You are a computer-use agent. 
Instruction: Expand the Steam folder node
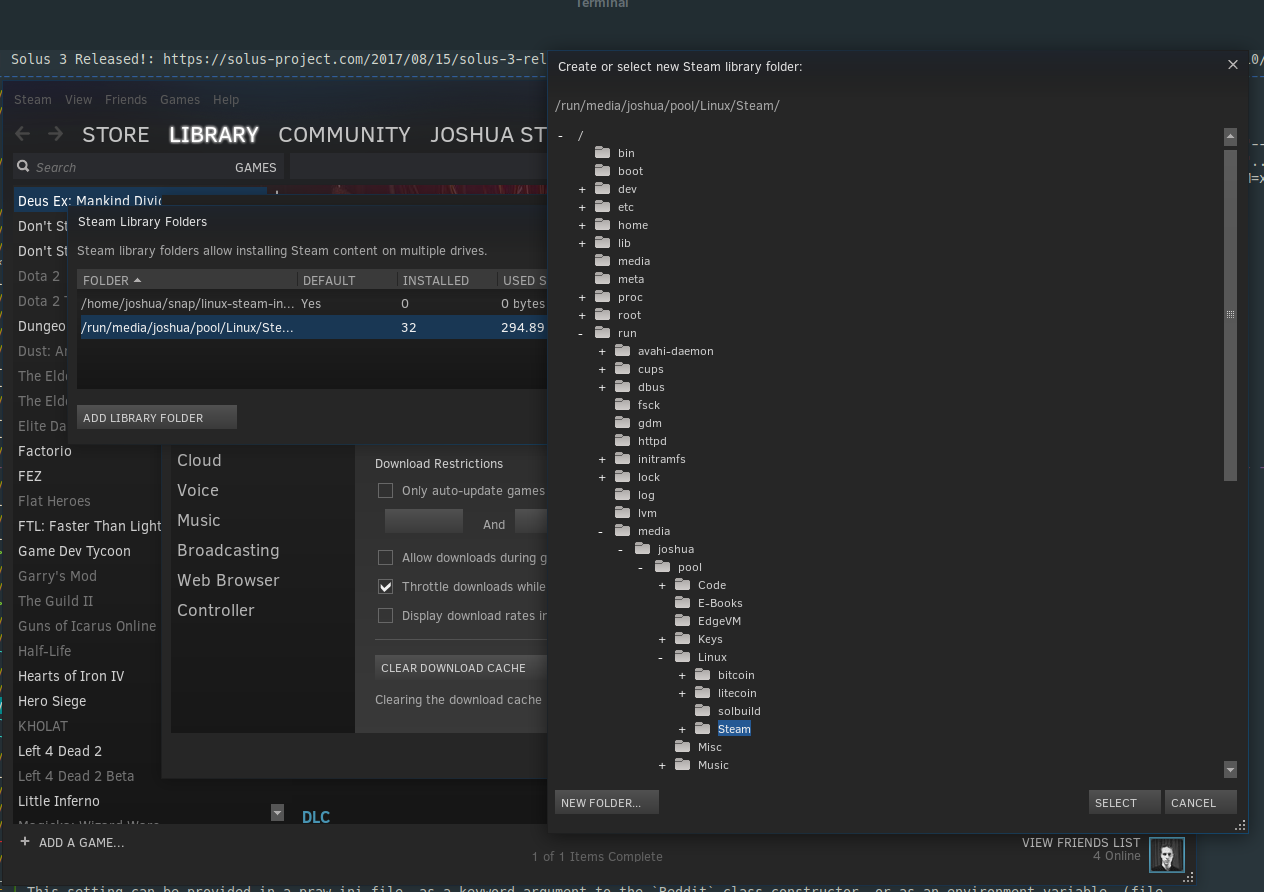pyautogui.click(x=682, y=729)
